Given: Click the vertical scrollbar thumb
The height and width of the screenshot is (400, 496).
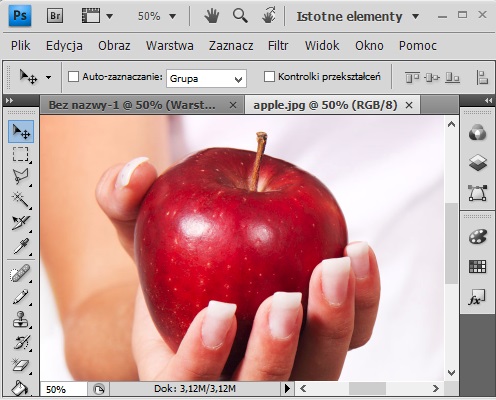Looking at the screenshot, I should 451,243.
